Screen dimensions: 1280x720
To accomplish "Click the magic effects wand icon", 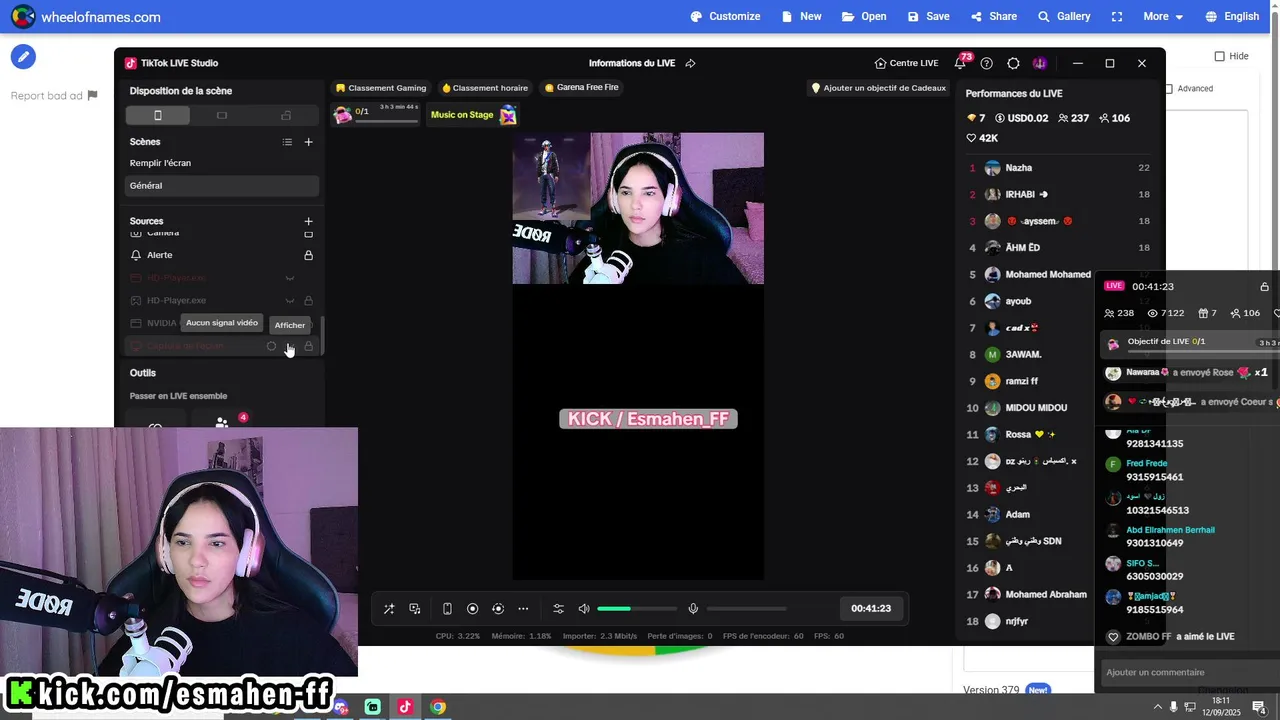I will [x=389, y=609].
